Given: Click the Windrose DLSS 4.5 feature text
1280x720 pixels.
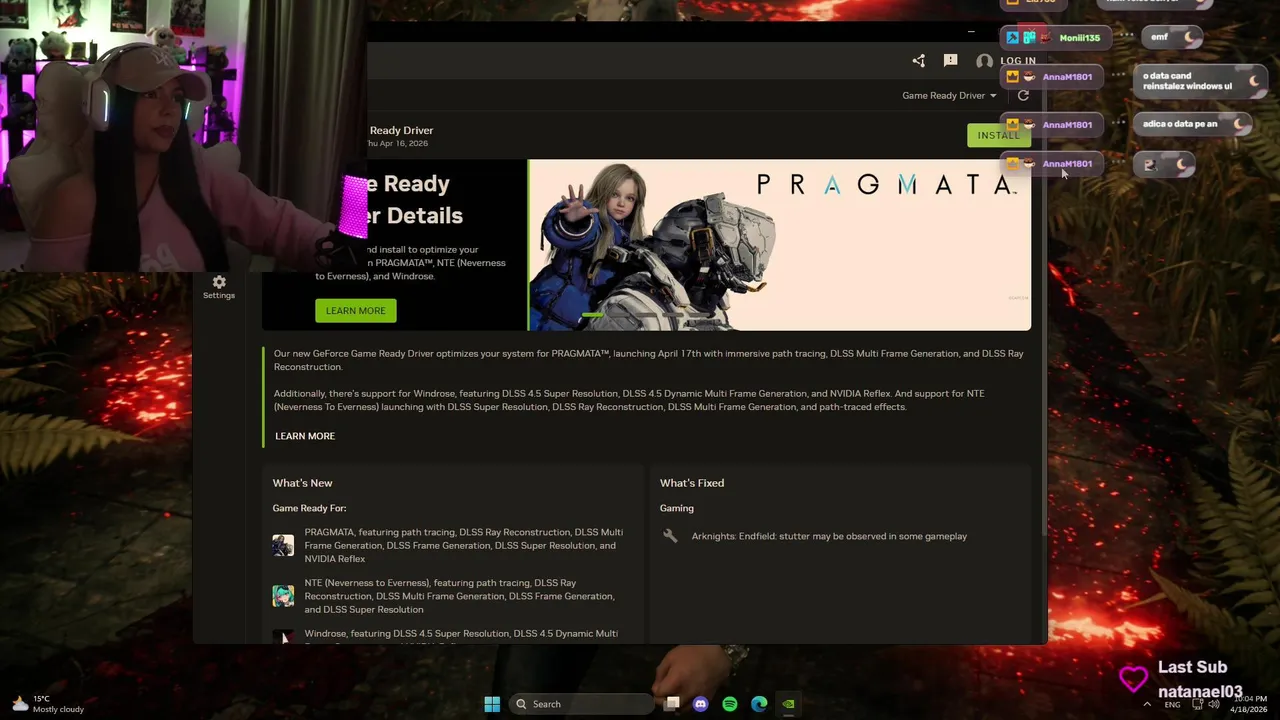Looking at the screenshot, I should 461,636.
